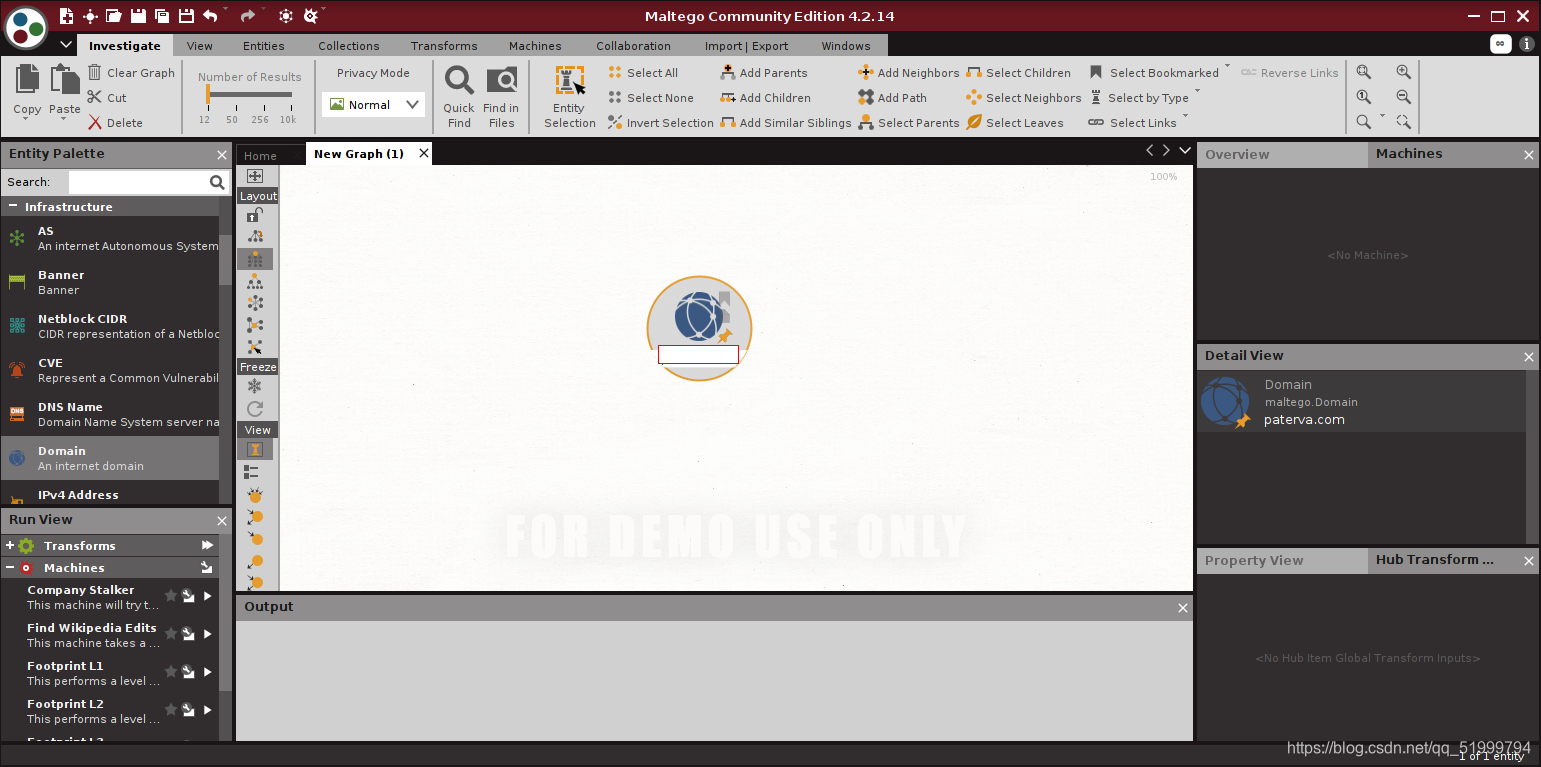Screen dimensions: 1541x767
Task: Click Select All in ribbon
Action: 643,72
